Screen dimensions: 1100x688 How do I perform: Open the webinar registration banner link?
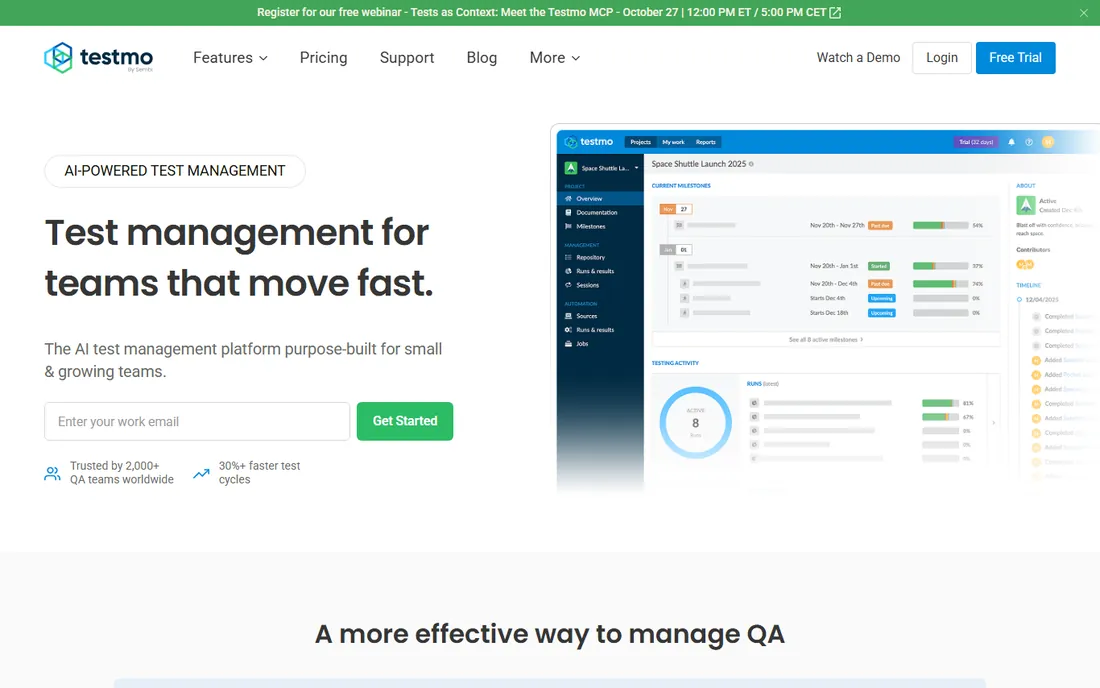(549, 13)
